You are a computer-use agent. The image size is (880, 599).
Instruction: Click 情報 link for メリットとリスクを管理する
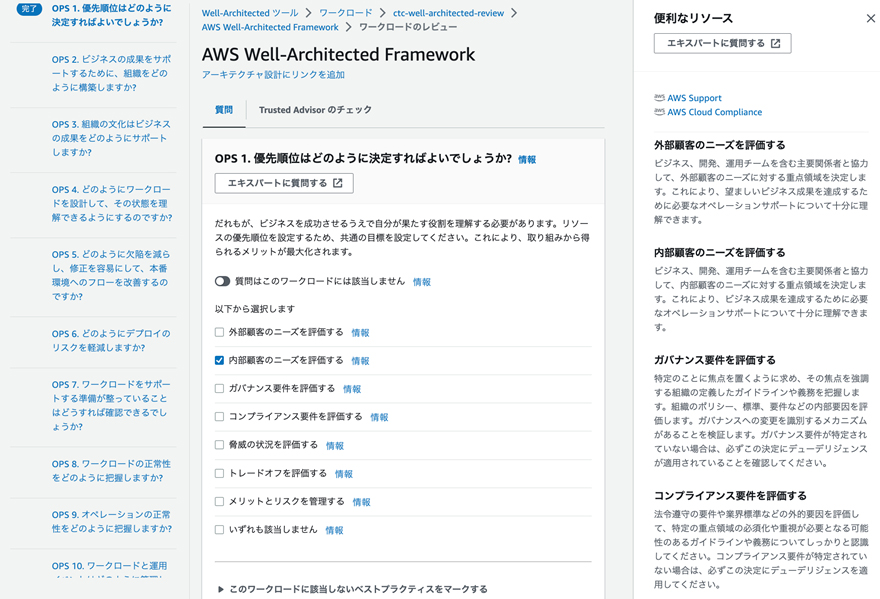click(361, 502)
